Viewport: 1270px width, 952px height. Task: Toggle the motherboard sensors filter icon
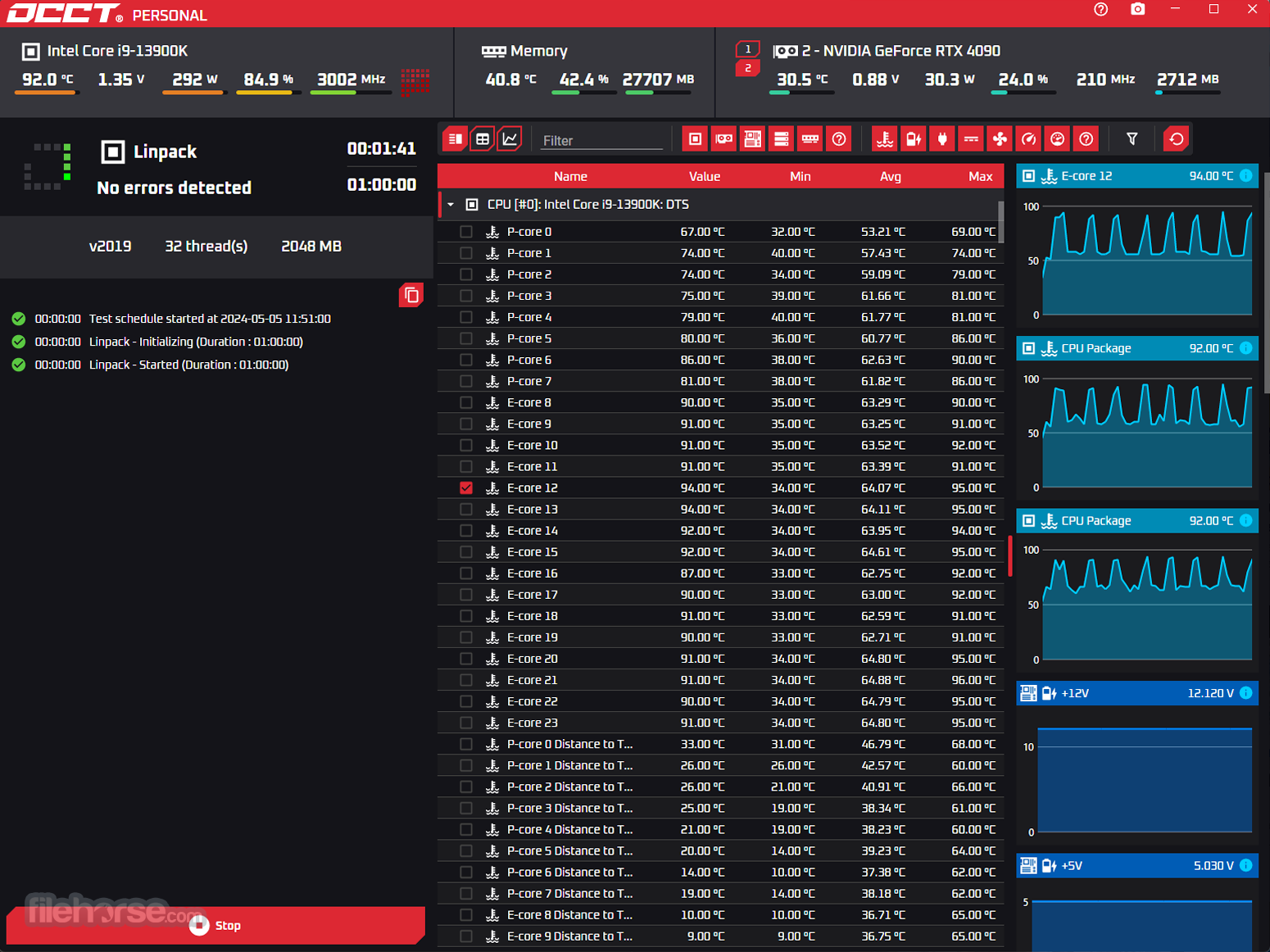(752, 139)
